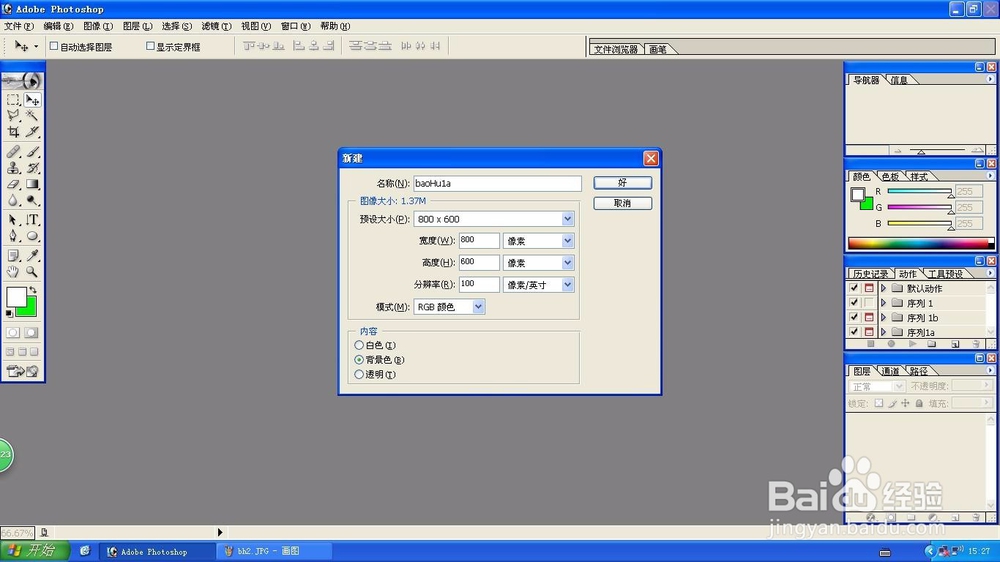Toggle checkmark for 序列1a action set
Image resolution: width=1000 pixels, height=562 pixels.
(854, 332)
